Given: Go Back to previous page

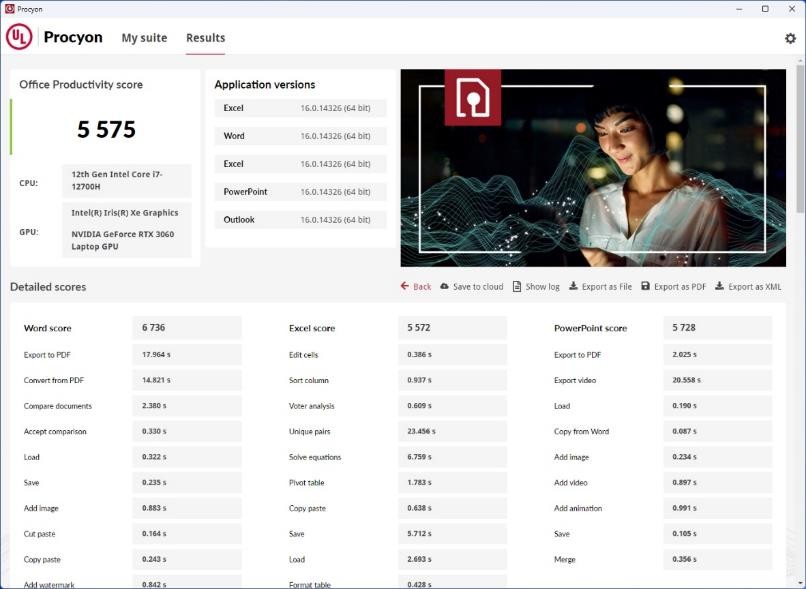Looking at the screenshot, I should 422,287.
